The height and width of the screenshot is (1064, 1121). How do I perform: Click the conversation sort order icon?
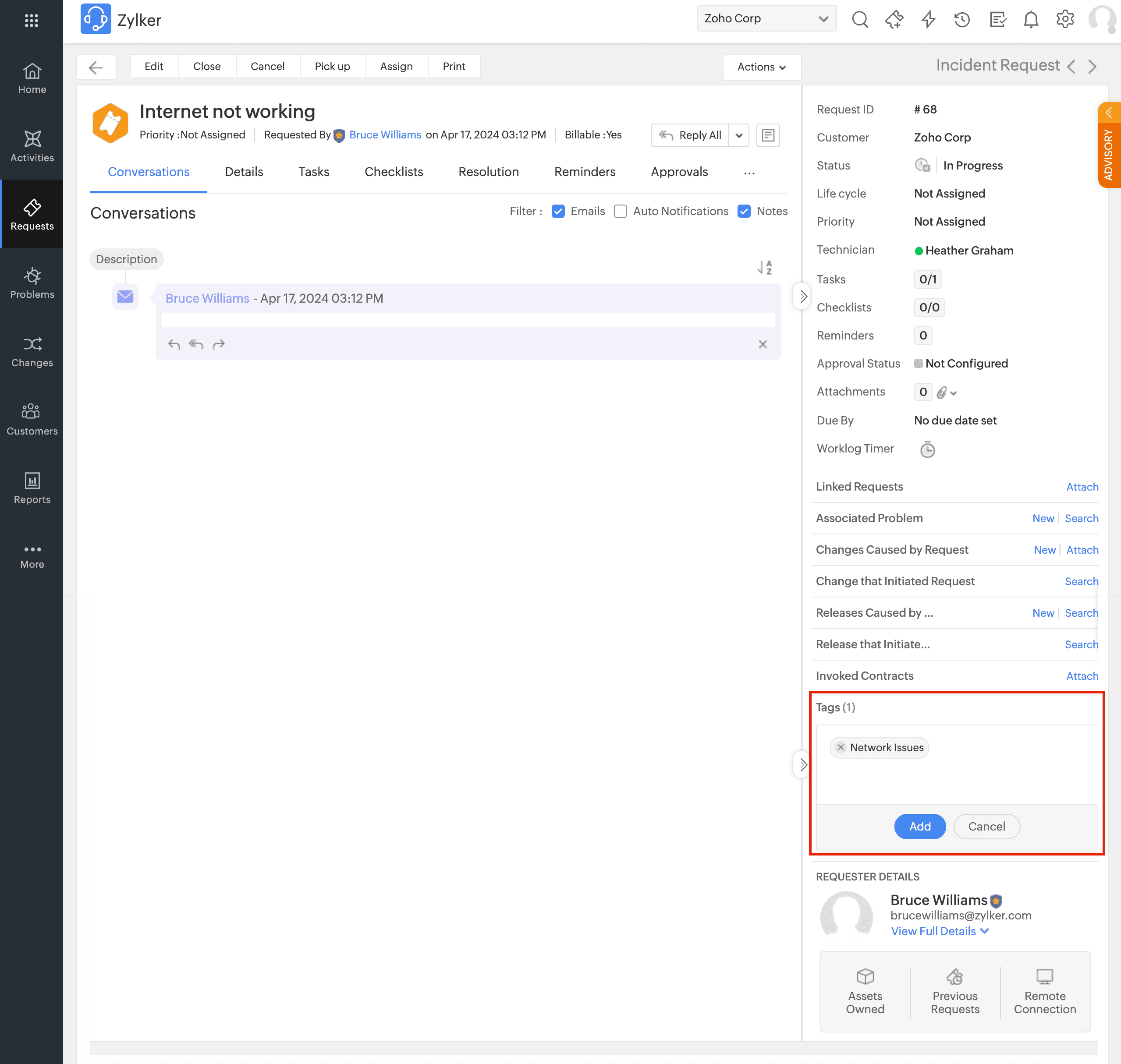pos(765,267)
